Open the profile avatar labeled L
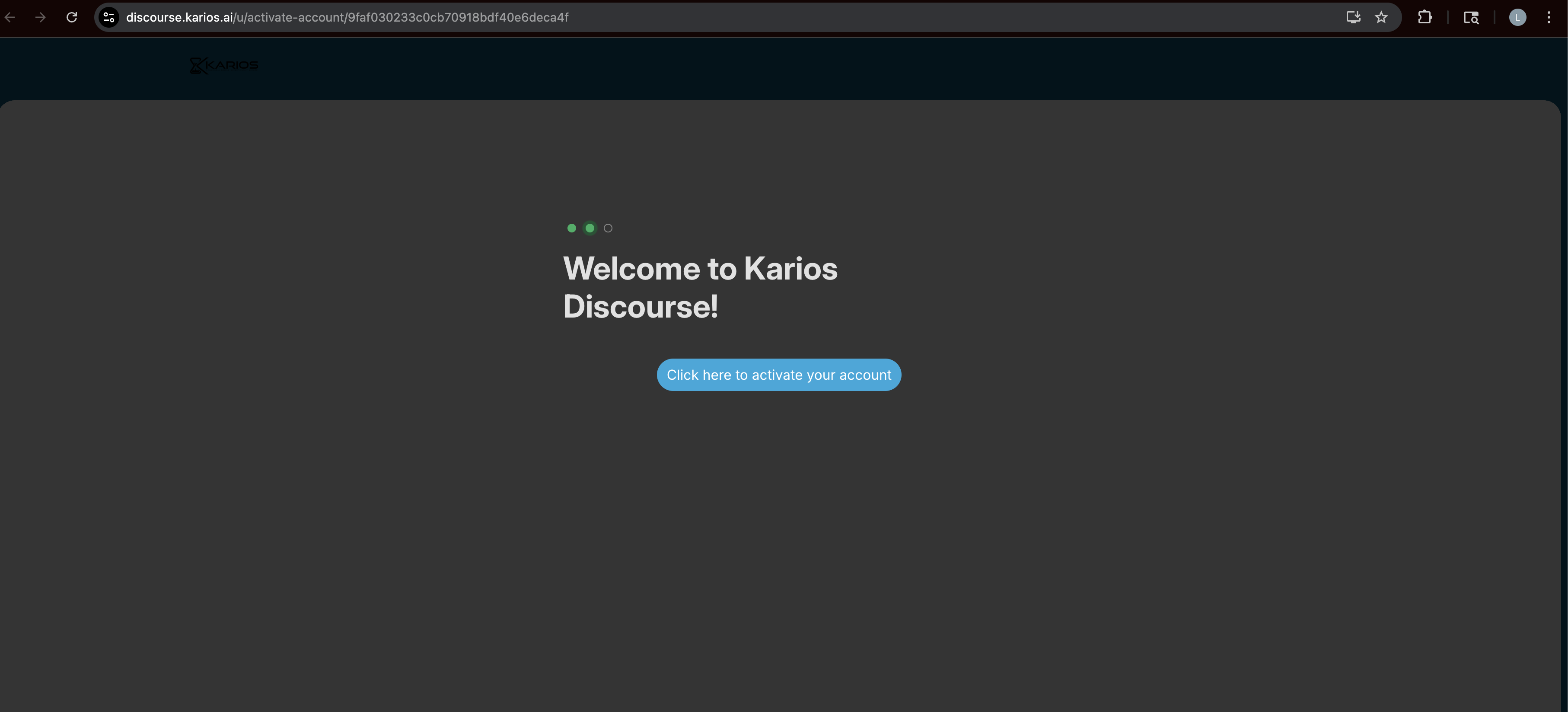 (1517, 17)
